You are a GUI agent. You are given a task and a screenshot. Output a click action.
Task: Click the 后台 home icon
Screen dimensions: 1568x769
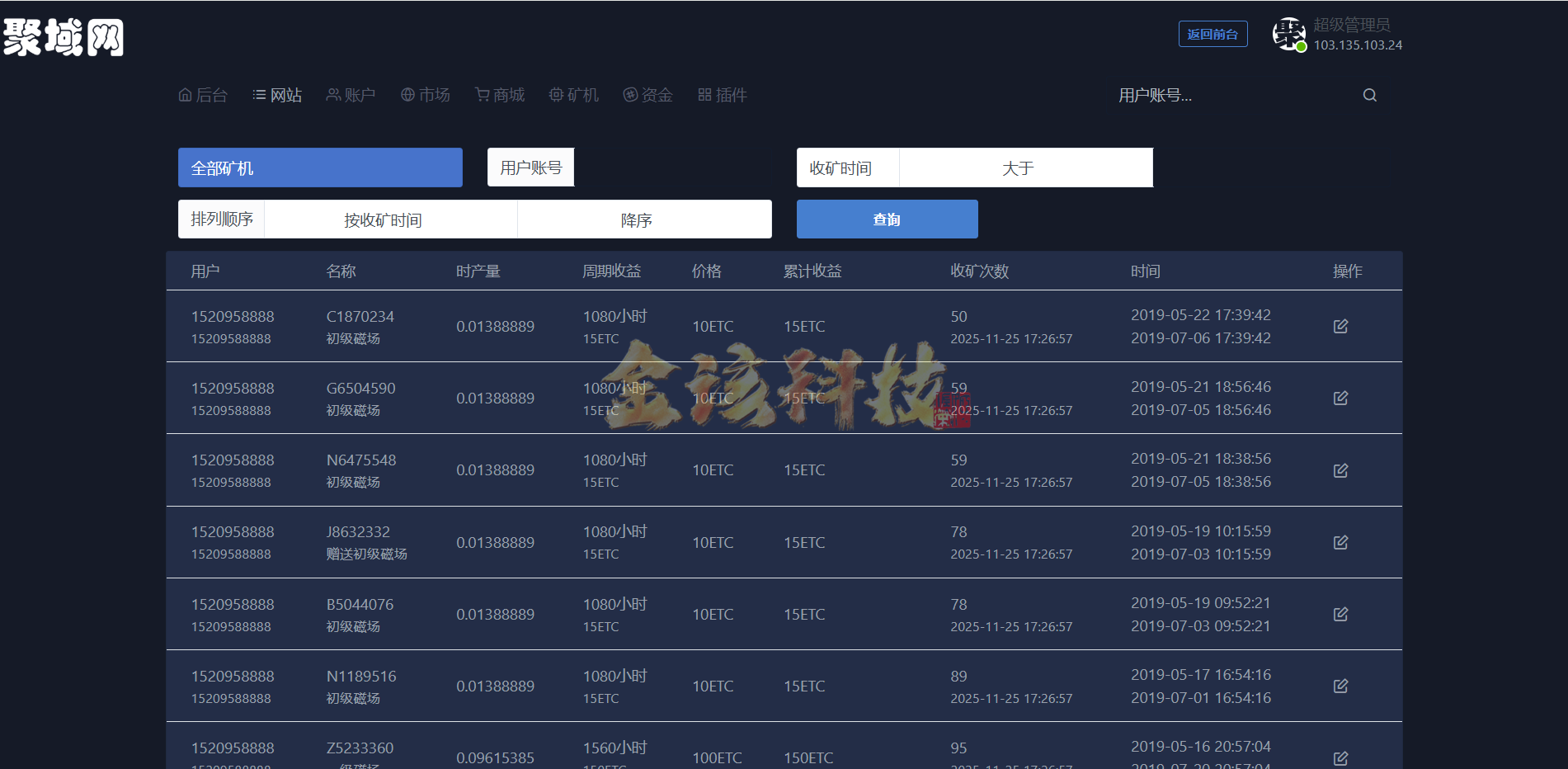pyautogui.click(x=185, y=94)
